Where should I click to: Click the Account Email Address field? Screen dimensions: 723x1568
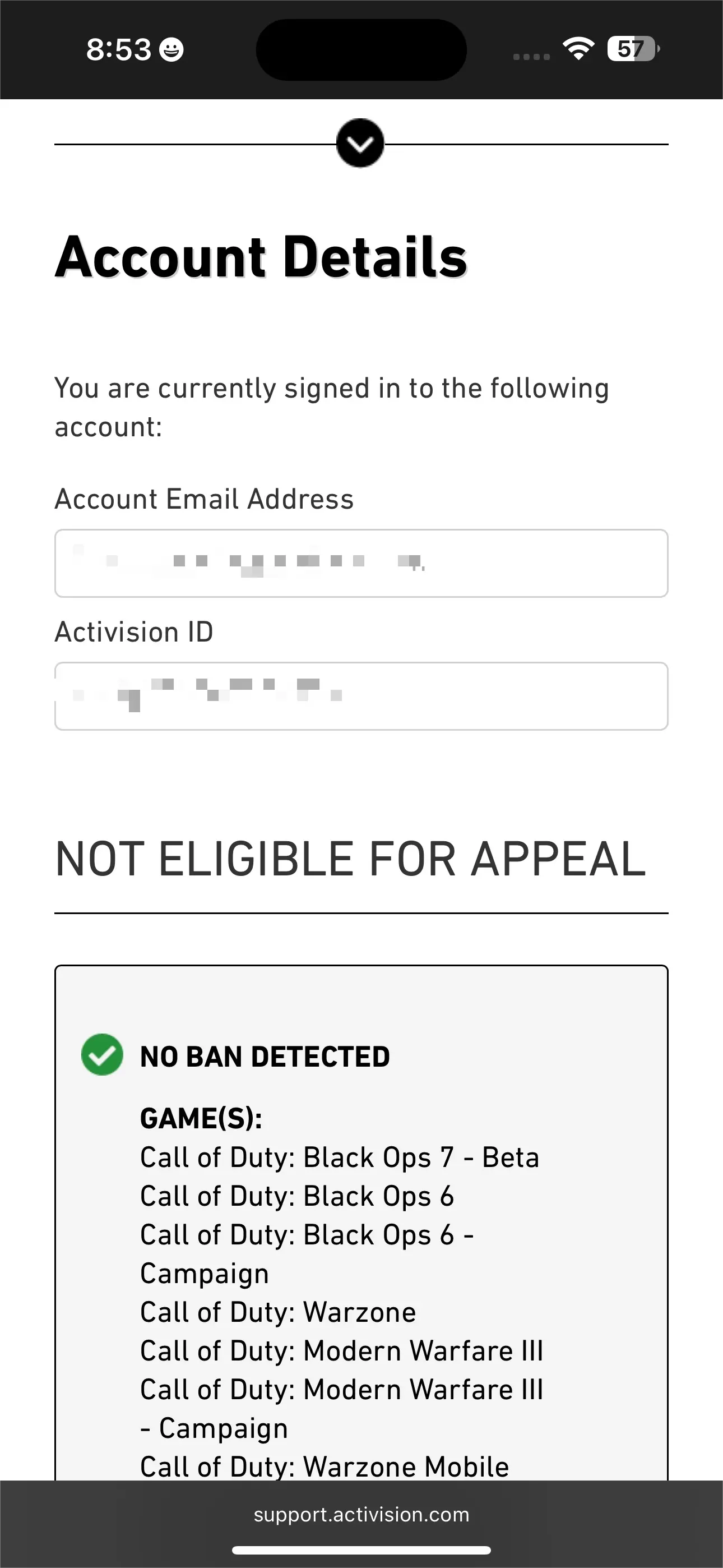tap(361, 563)
